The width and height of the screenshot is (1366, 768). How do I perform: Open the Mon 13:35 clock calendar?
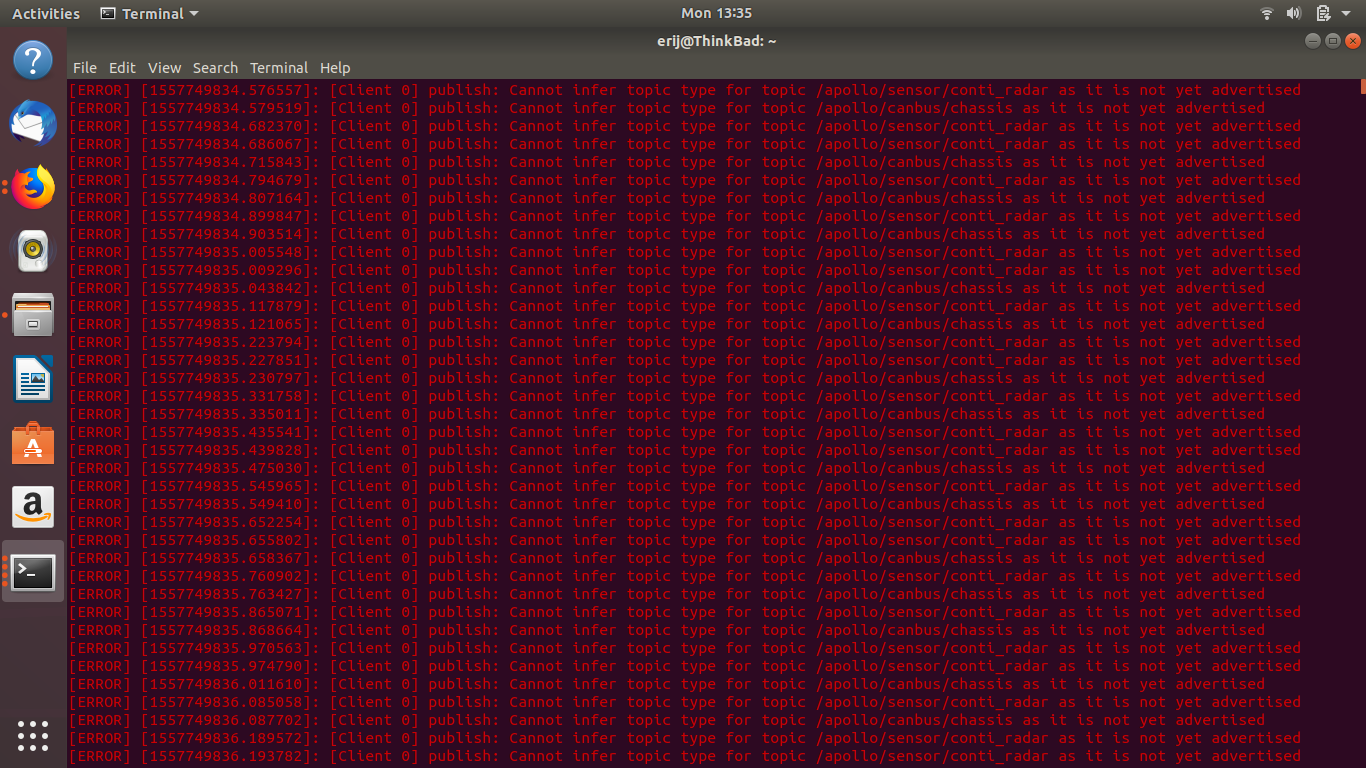(x=716, y=13)
